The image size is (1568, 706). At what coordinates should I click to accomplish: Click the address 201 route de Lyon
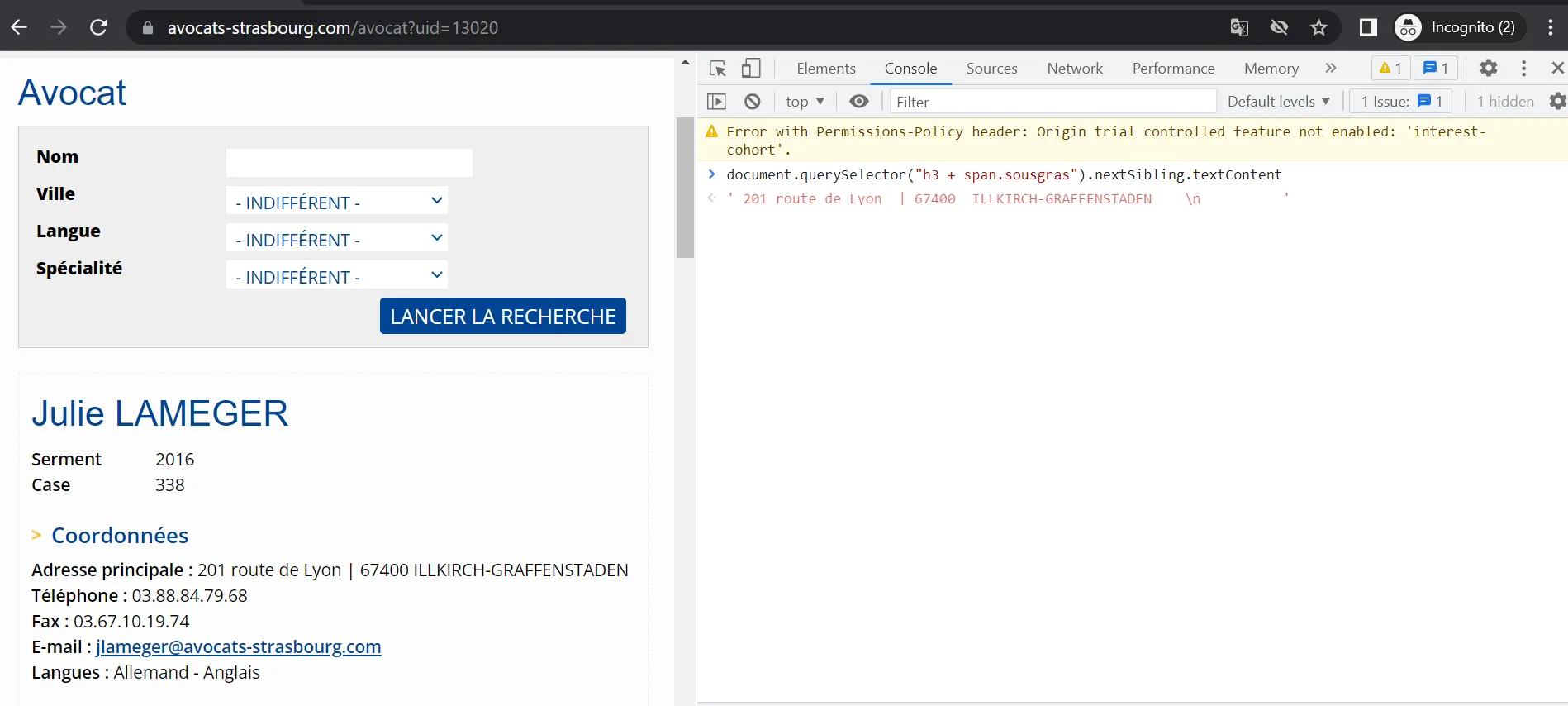[x=269, y=570]
